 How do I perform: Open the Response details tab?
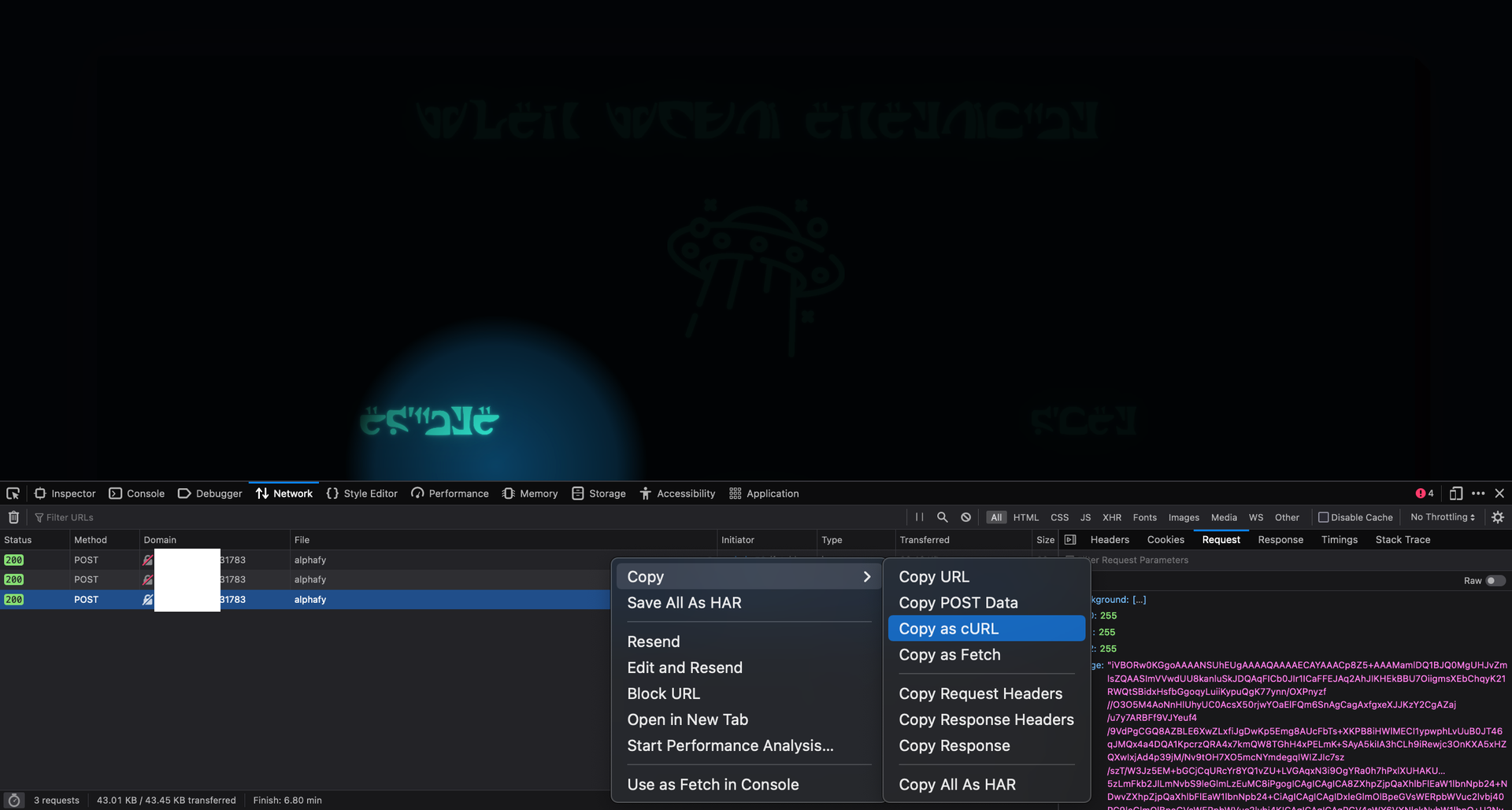pos(1280,540)
